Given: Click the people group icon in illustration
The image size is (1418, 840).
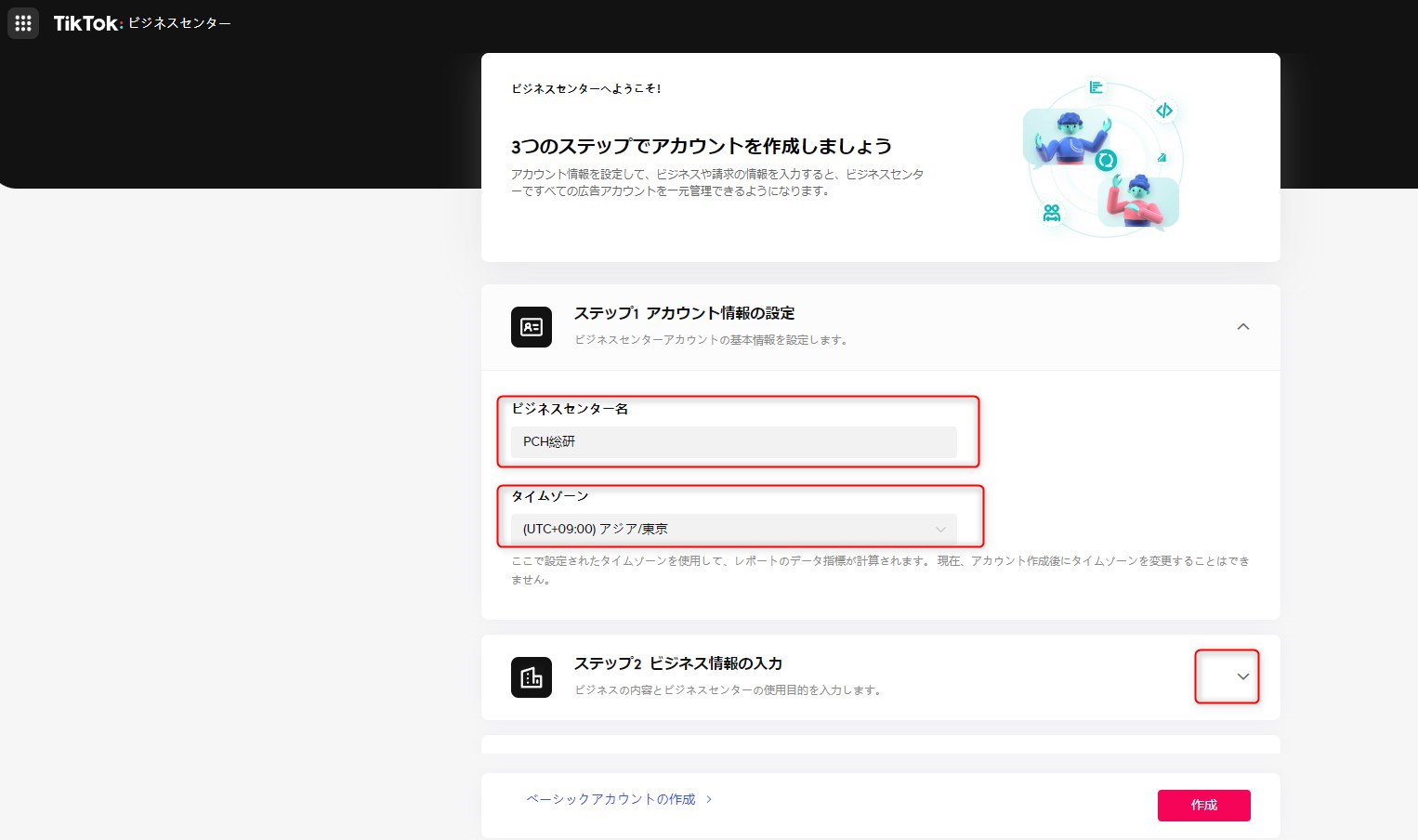Looking at the screenshot, I should (1052, 214).
